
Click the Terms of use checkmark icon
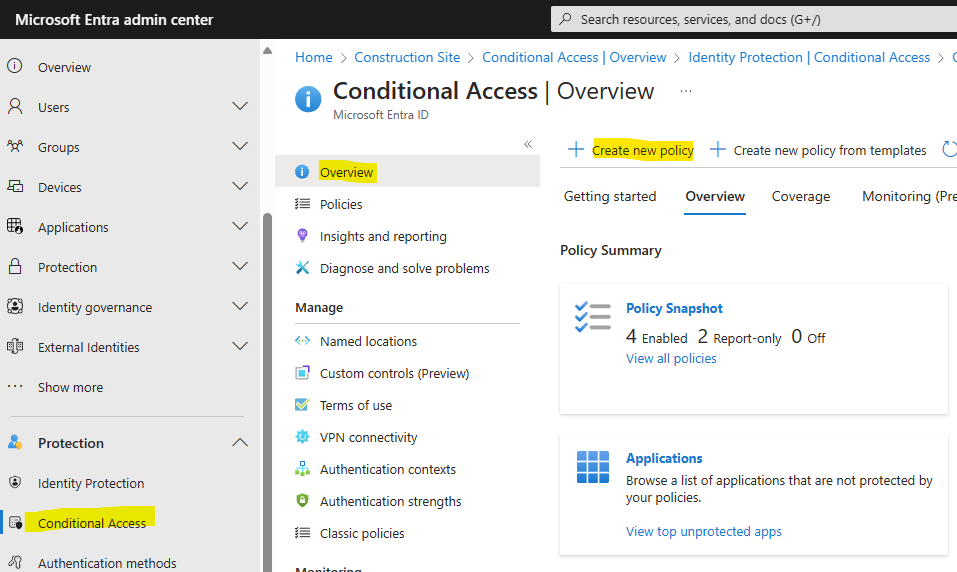tap(302, 404)
